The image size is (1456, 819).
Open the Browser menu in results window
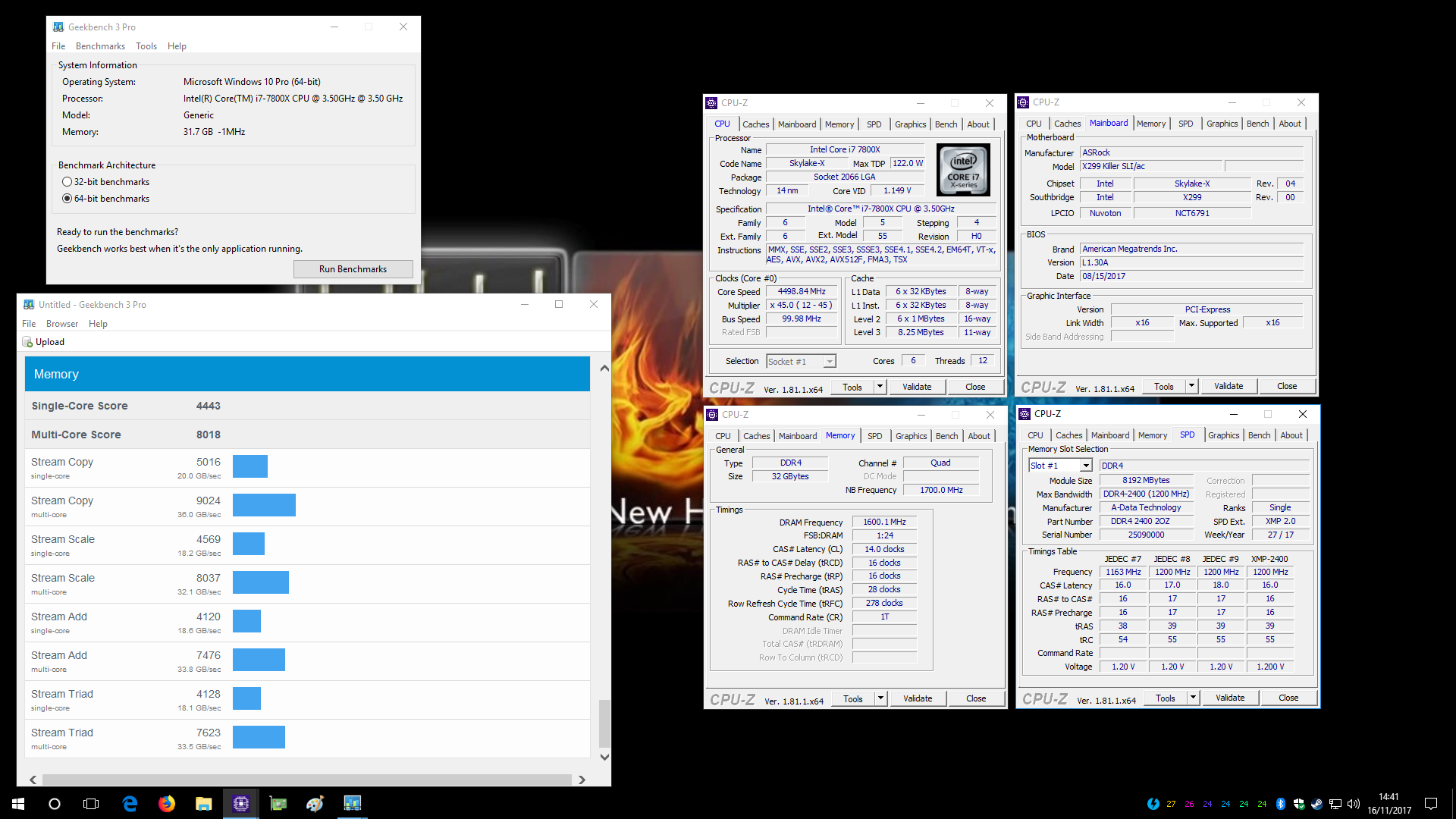click(x=62, y=324)
